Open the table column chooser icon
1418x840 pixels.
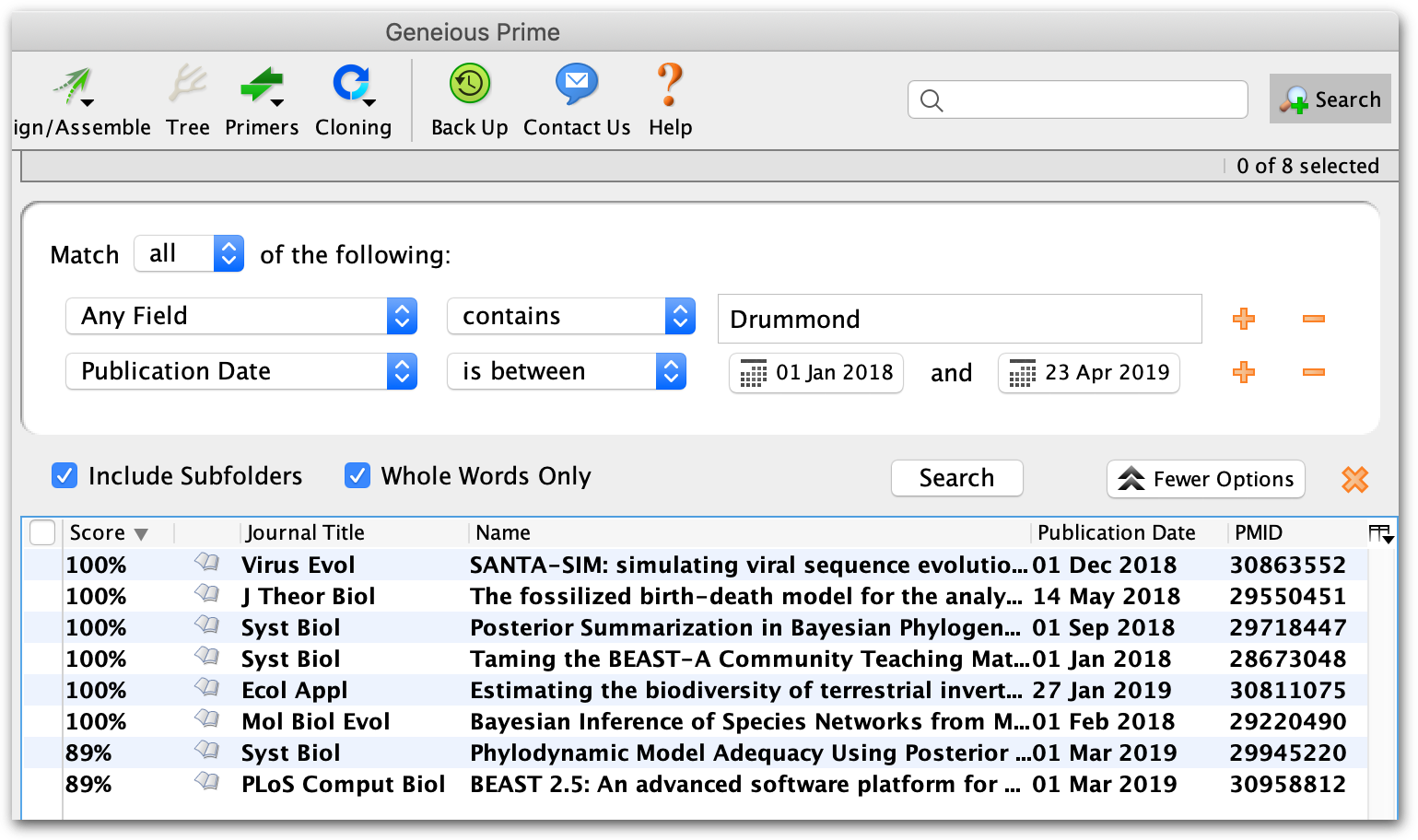[x=1380, y=533]
